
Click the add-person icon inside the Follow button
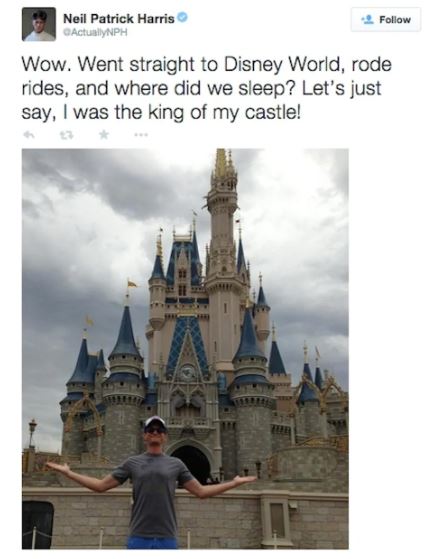tap(367, 19)
